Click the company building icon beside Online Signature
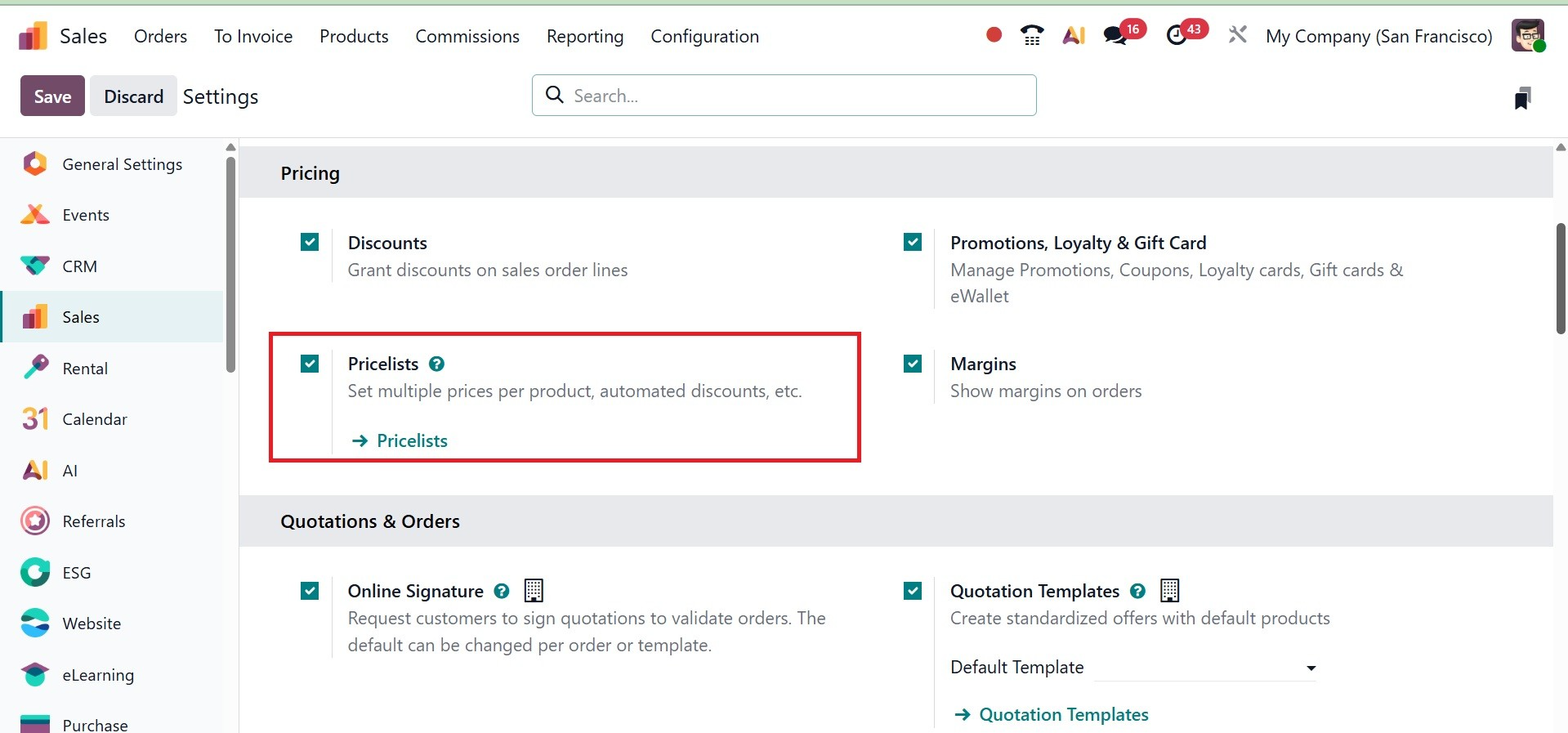Viewport: 1568px width, 733px height. pyautogui.click(x=534, y=590)
